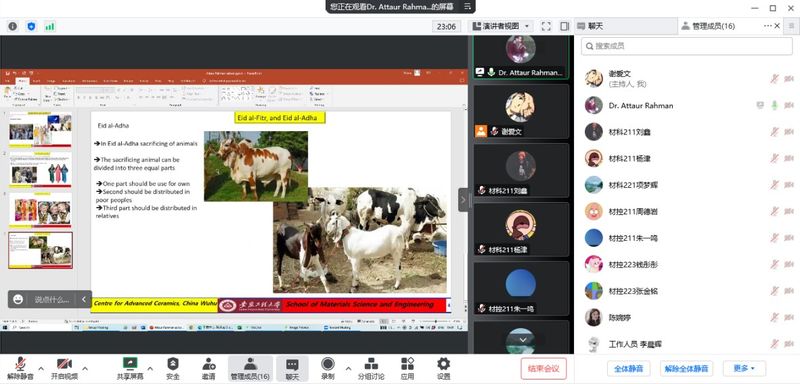Click End Meeting (结束会议) button
The width and height of the screenshot is (800, 384).
pyautogui.click(x=544, y=368)
